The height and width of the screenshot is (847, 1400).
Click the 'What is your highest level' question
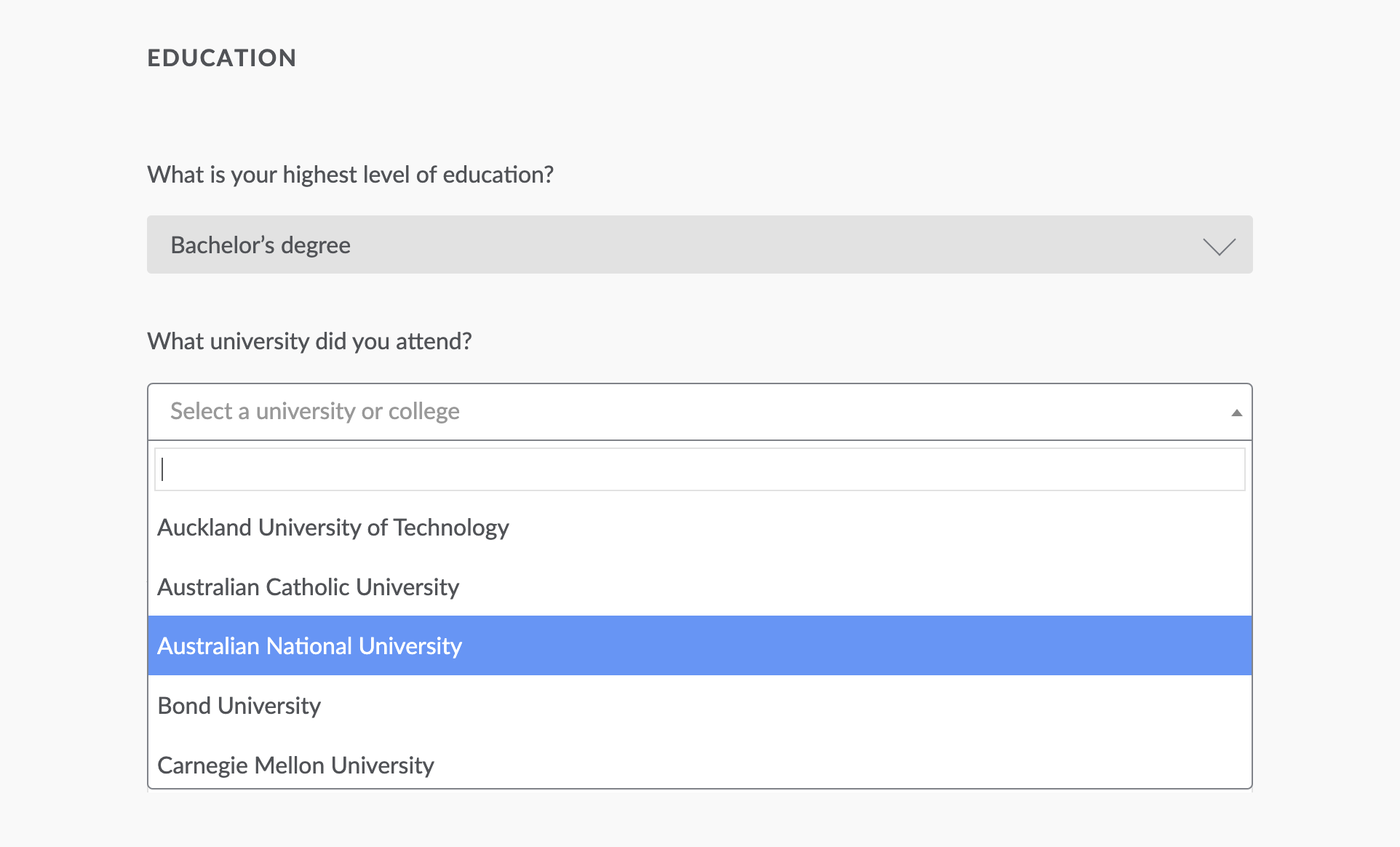(349, 174)
